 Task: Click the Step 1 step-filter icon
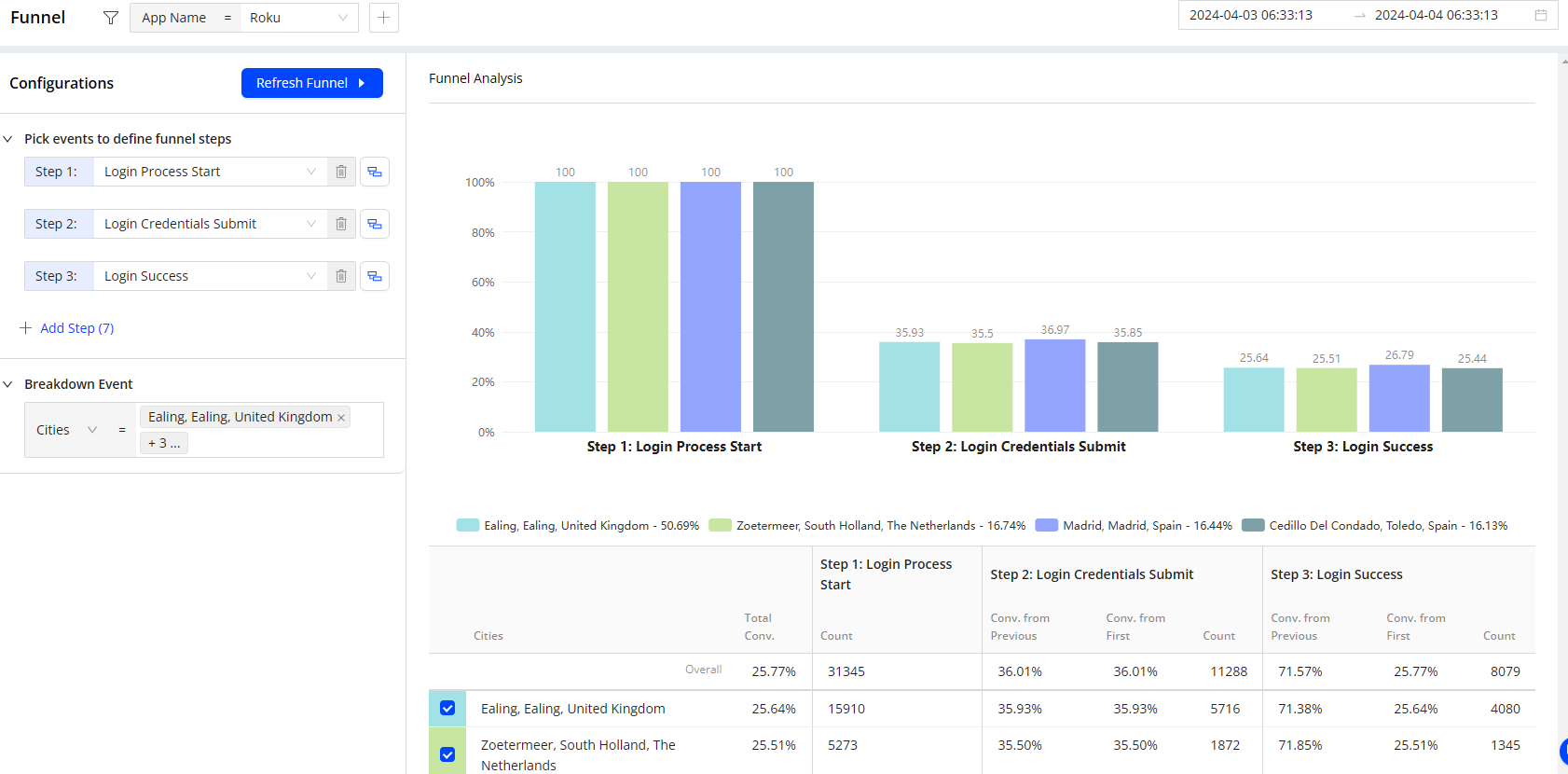point(375,172)
